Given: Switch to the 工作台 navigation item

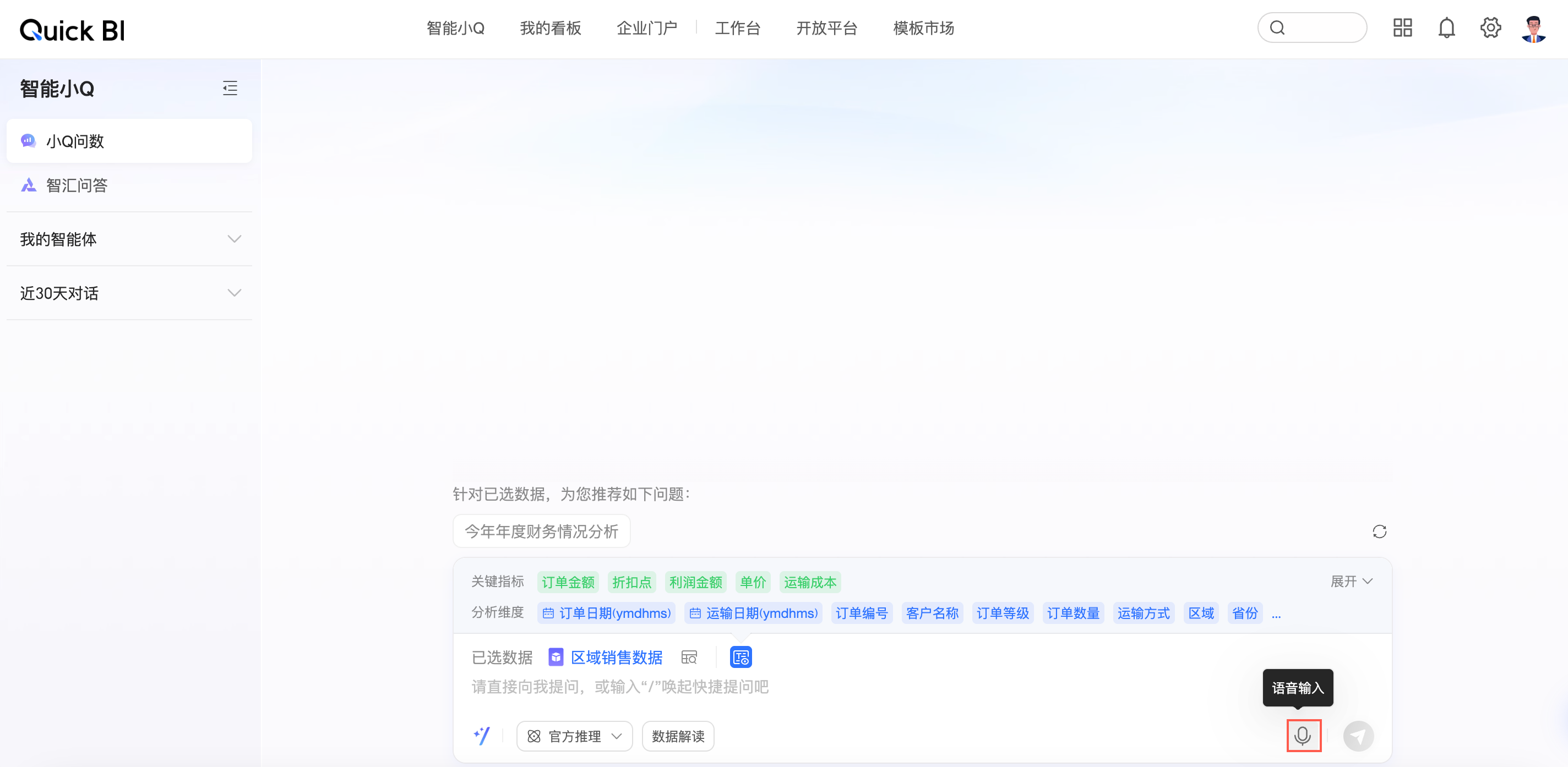Looking at the screenshot, I should click(737, 28).
